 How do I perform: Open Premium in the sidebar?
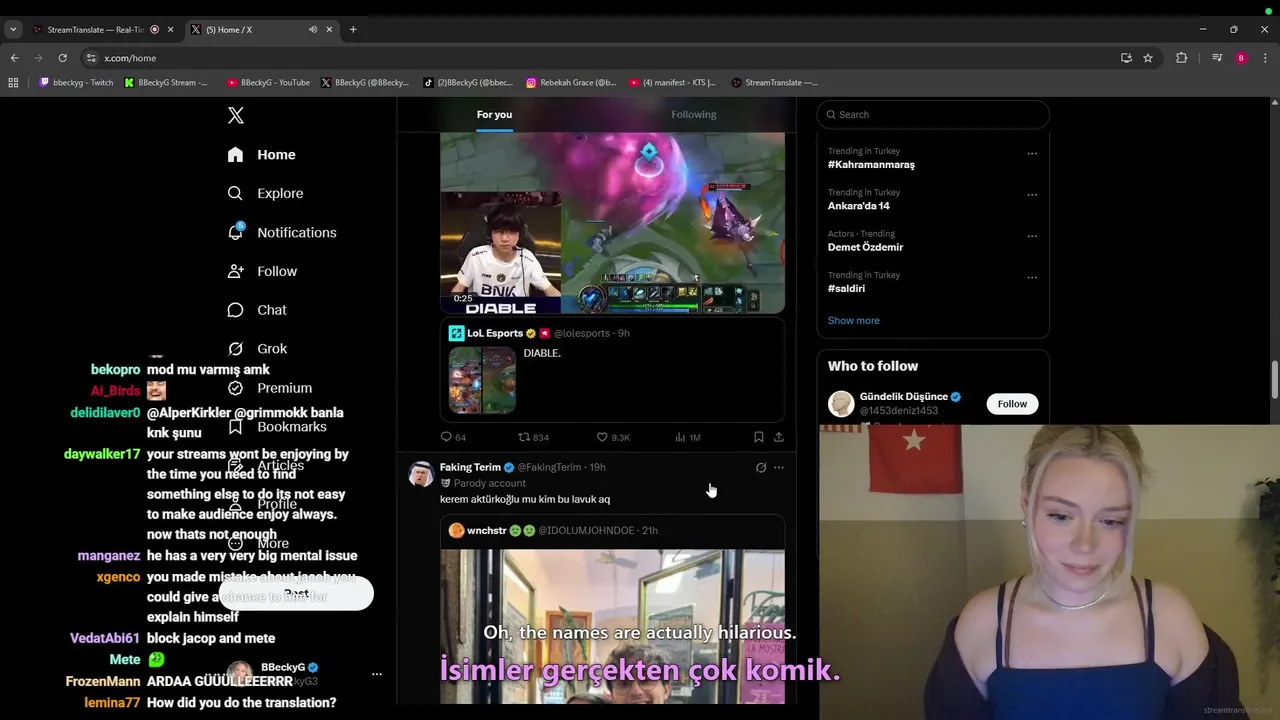point(270,388)
